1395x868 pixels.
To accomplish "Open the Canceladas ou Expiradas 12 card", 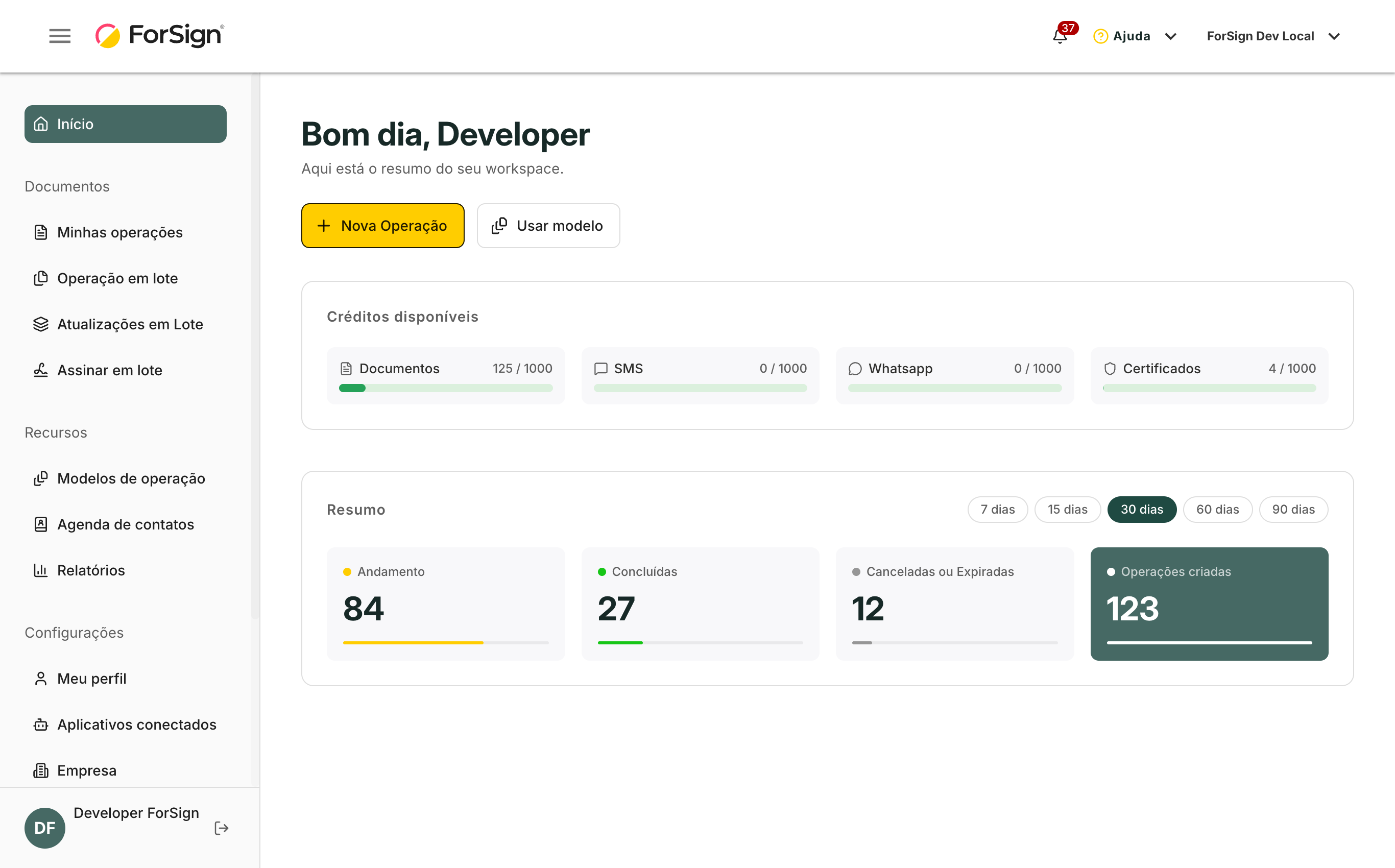I will tap(955, 604).
